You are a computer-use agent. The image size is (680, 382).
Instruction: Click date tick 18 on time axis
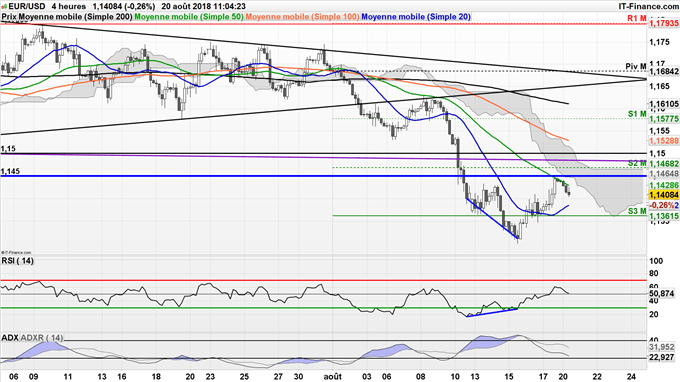pyautogui.click(x=156, y=376)
